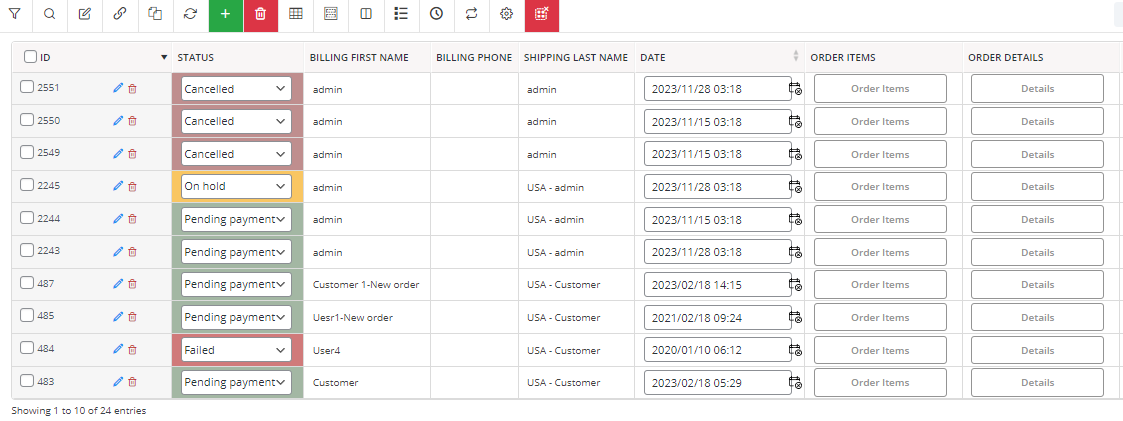Screen dimensions: 1123x421
Task: Edit order 483 with the pencil icon
Action: (118, 382)
